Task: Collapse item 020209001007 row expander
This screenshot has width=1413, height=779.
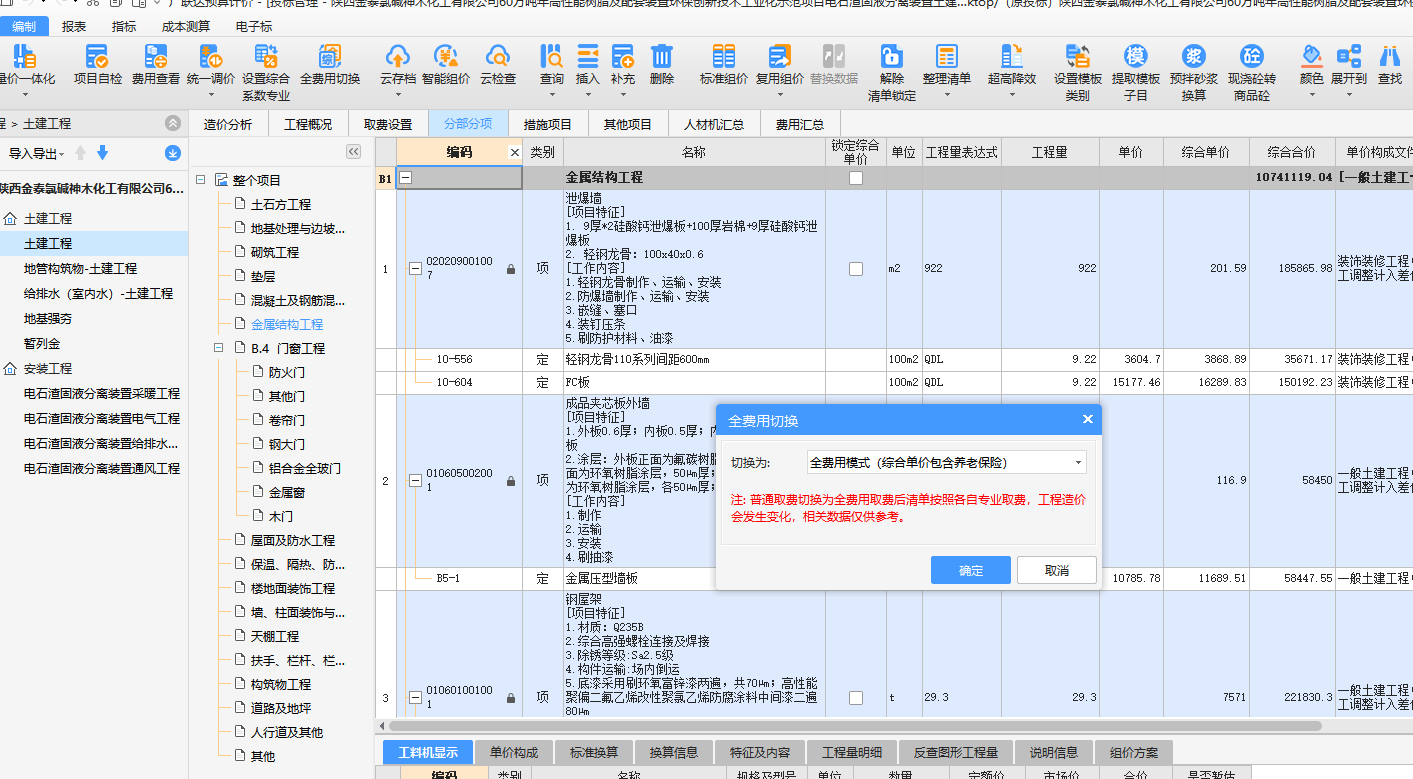Action: 415,269
